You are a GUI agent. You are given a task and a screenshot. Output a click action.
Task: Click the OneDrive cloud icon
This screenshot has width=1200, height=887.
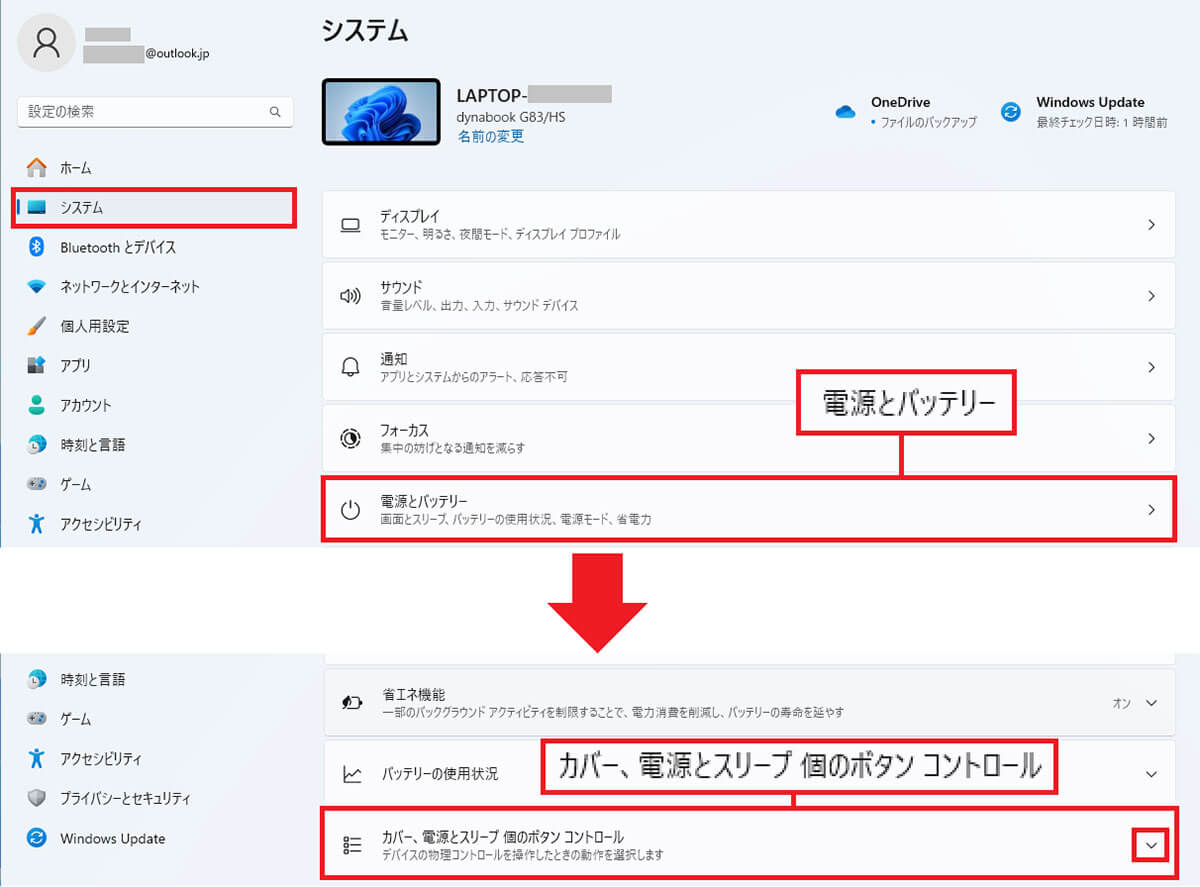click(x=845, y=112)
